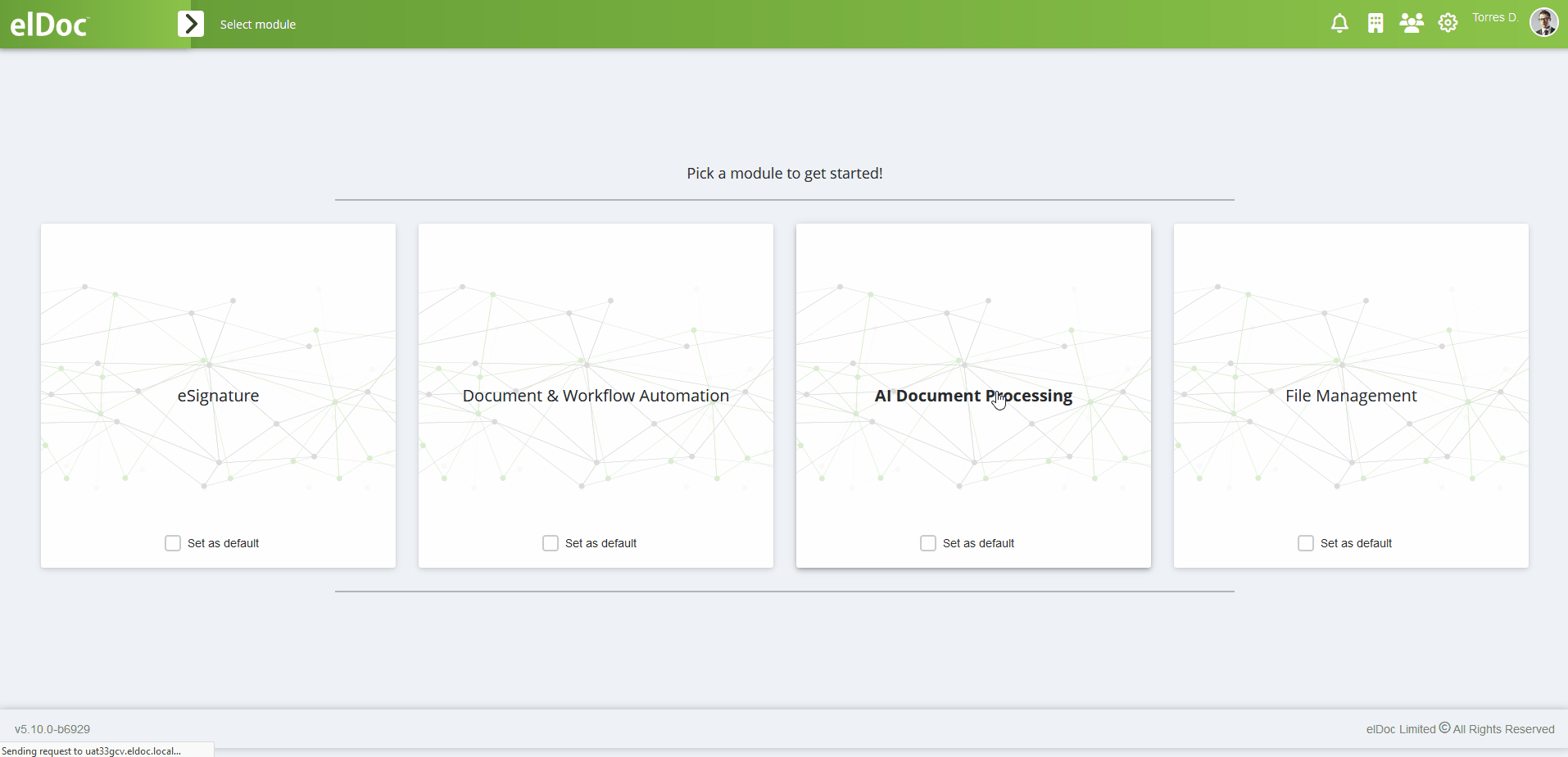Click the organization building icon

(1375, 23)
